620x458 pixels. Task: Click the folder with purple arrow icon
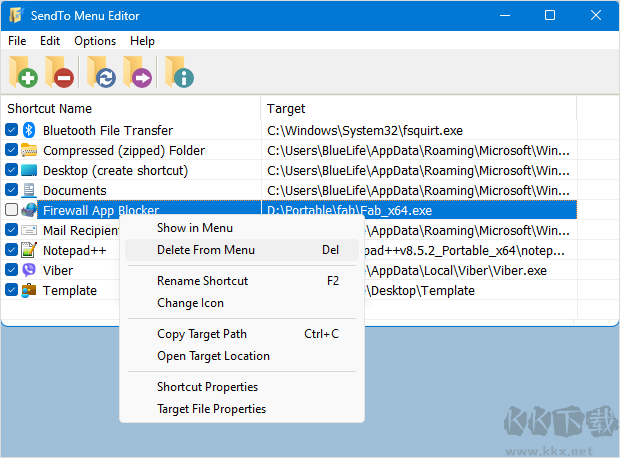click(x=137, y=72)
